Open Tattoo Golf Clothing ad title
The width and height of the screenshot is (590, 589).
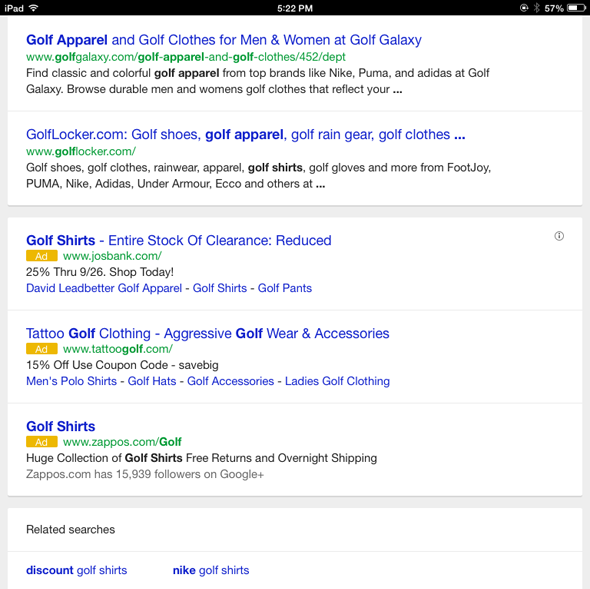pyautogui.click(x=208, y=333)
